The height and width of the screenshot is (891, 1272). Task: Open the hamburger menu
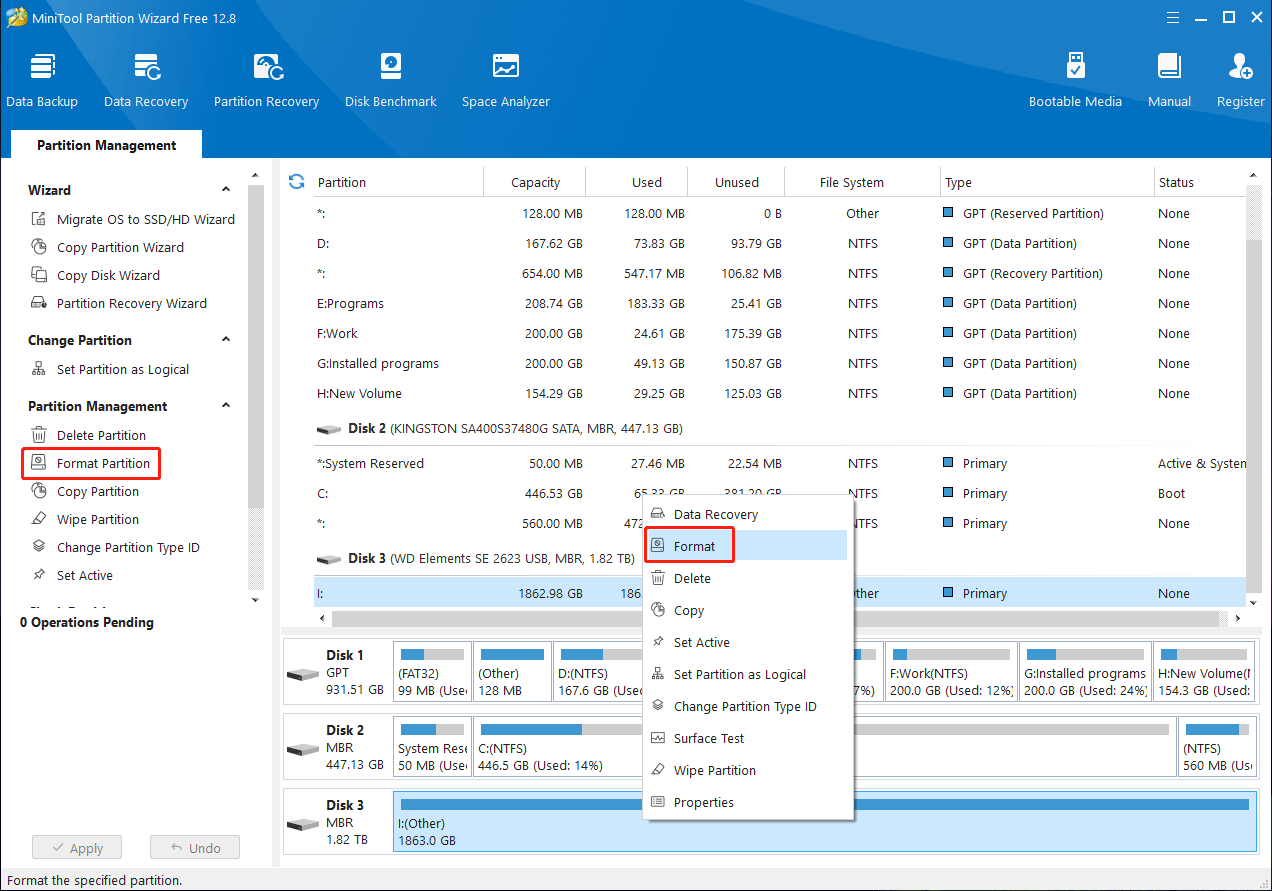(x=1172, y=17)
